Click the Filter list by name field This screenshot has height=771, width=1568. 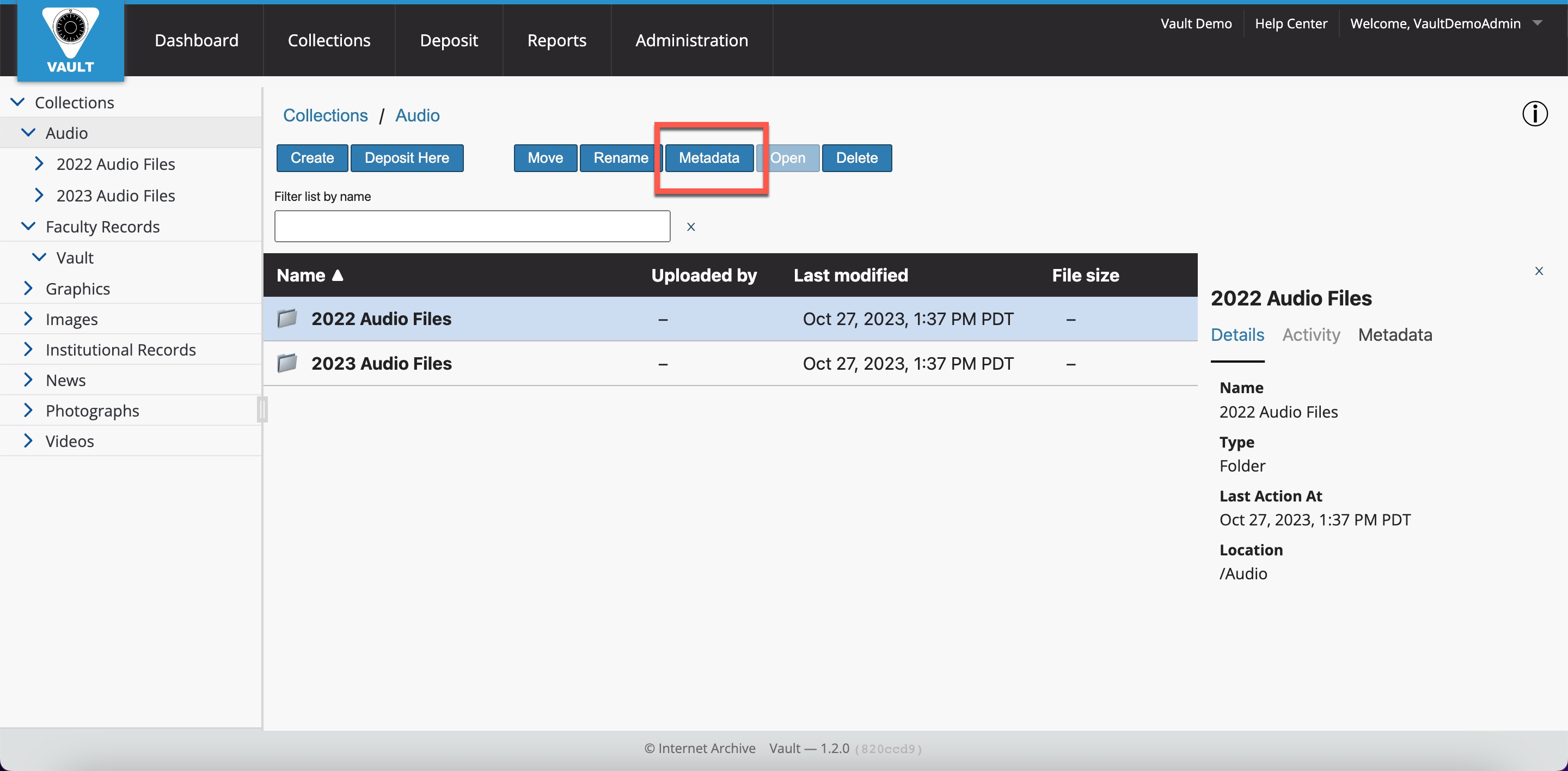pyautogui.click(x=471, y=227)
